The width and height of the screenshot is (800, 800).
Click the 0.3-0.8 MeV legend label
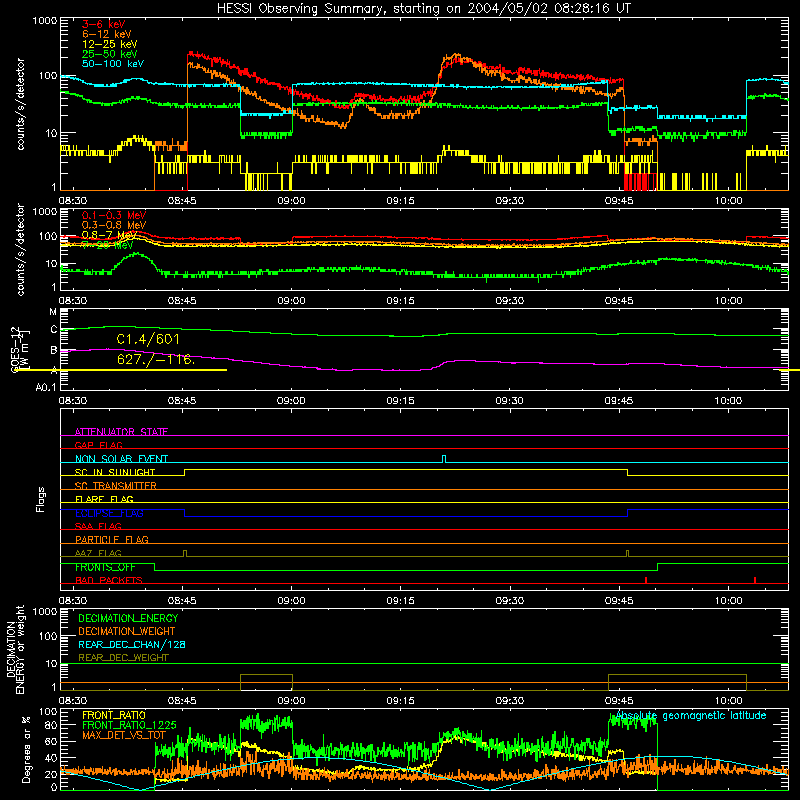[x=114, y=225]
